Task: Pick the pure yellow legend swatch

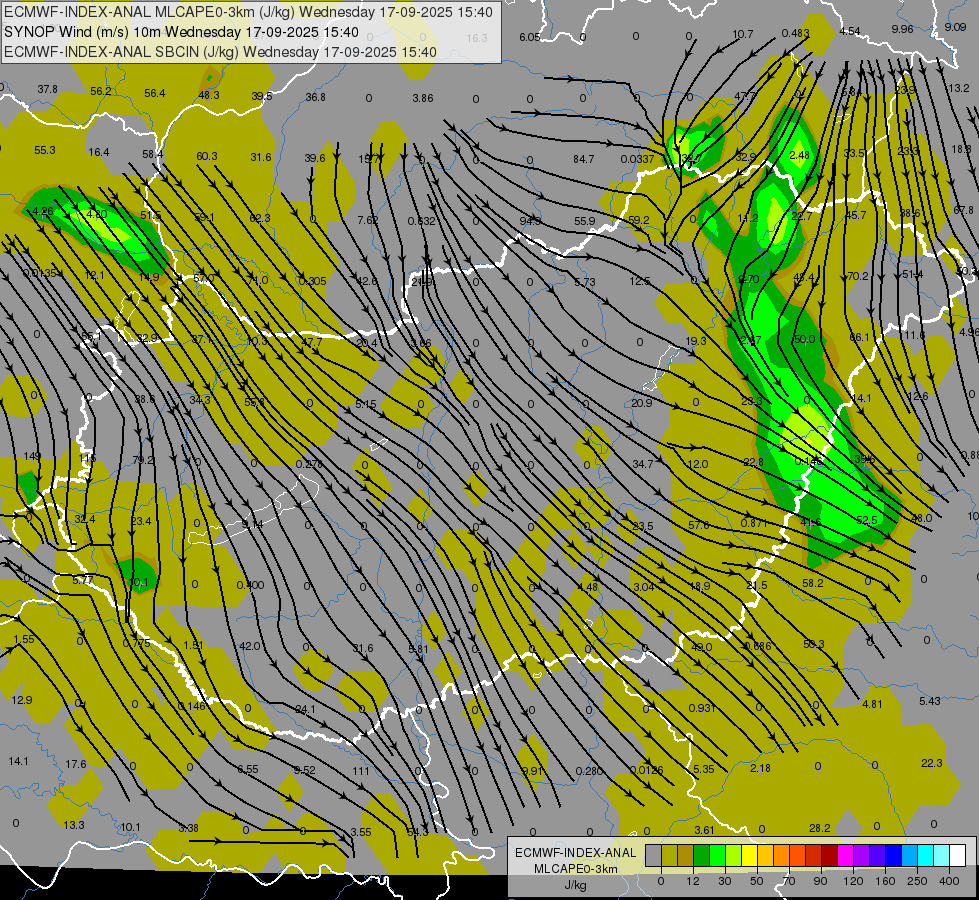Action: [749, 855]
